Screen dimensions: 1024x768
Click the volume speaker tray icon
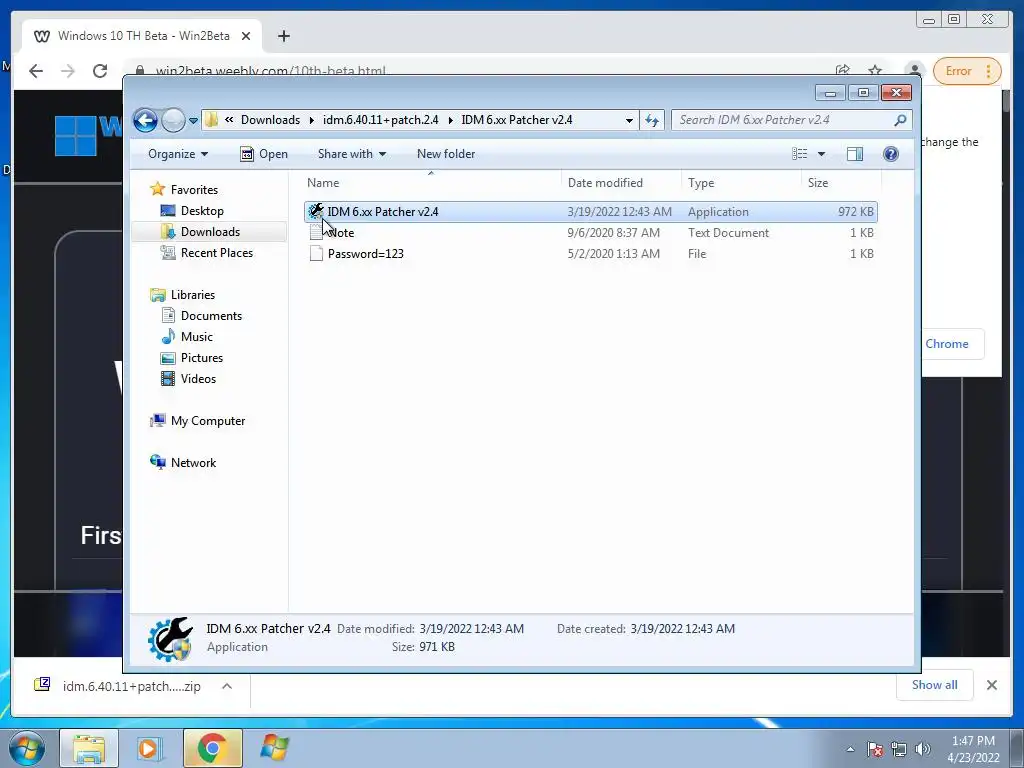923,749
